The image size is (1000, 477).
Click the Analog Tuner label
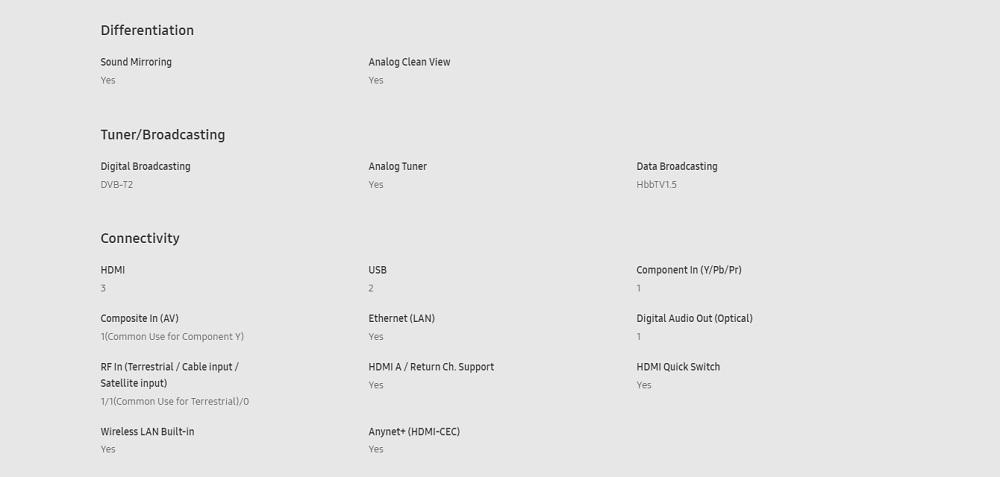coord(397,166)
